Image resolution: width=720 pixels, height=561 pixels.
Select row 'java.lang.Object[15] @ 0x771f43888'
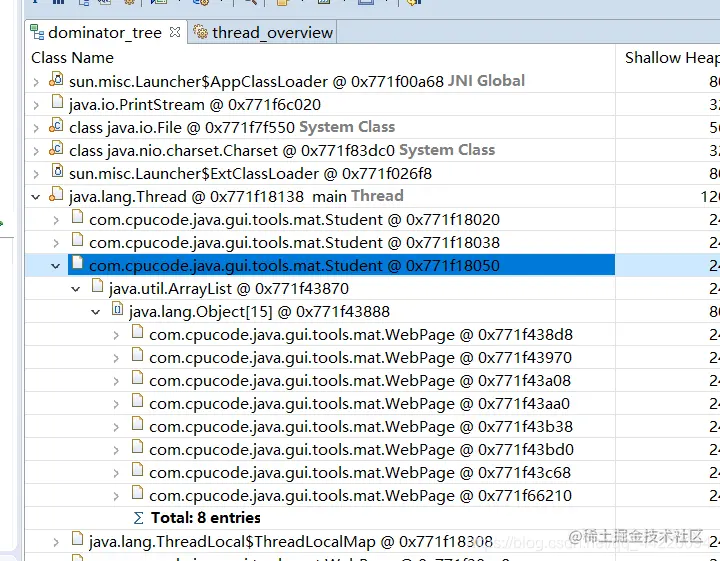click(372, 312)
